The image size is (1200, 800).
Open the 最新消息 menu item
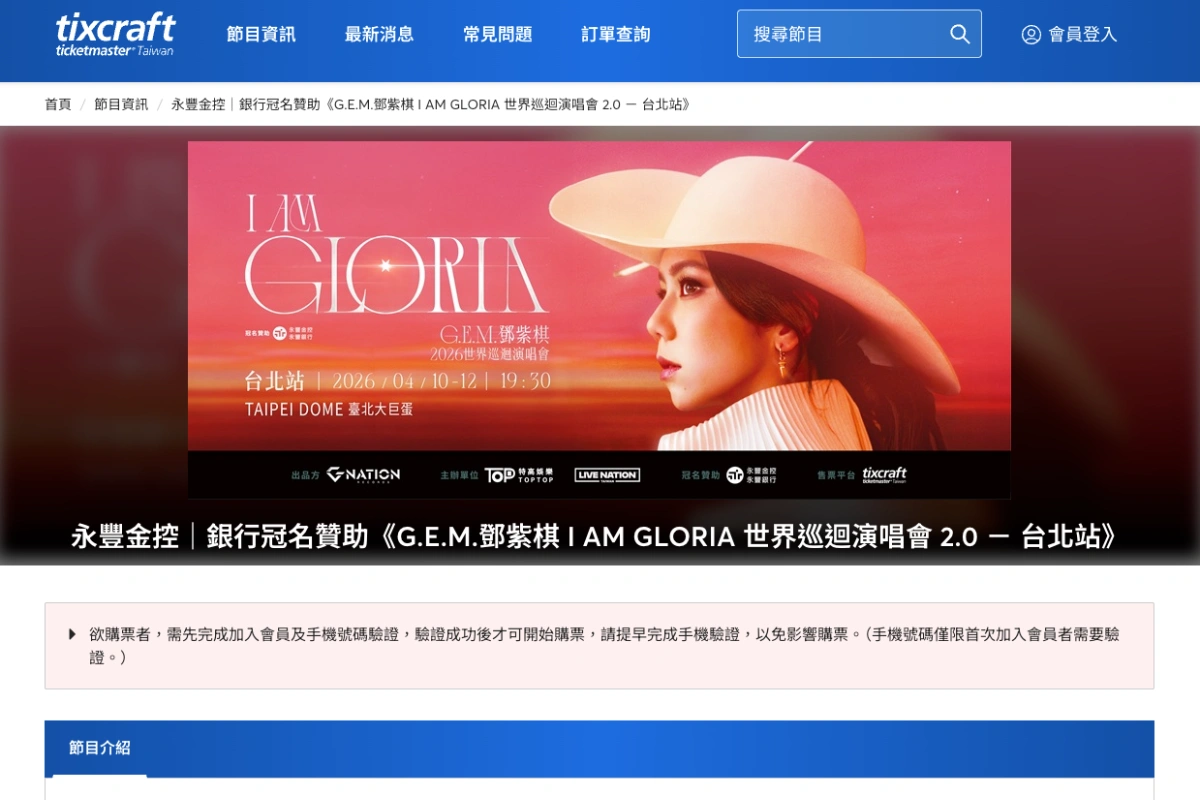pyautogui.click(x=379, y=34)
